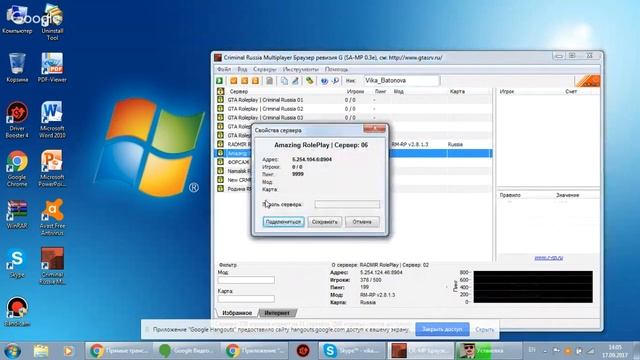Select the WinRAR desktop icon
Image resolution: width=640 pixels, height=360 pixels.
(x=17, y=214)
